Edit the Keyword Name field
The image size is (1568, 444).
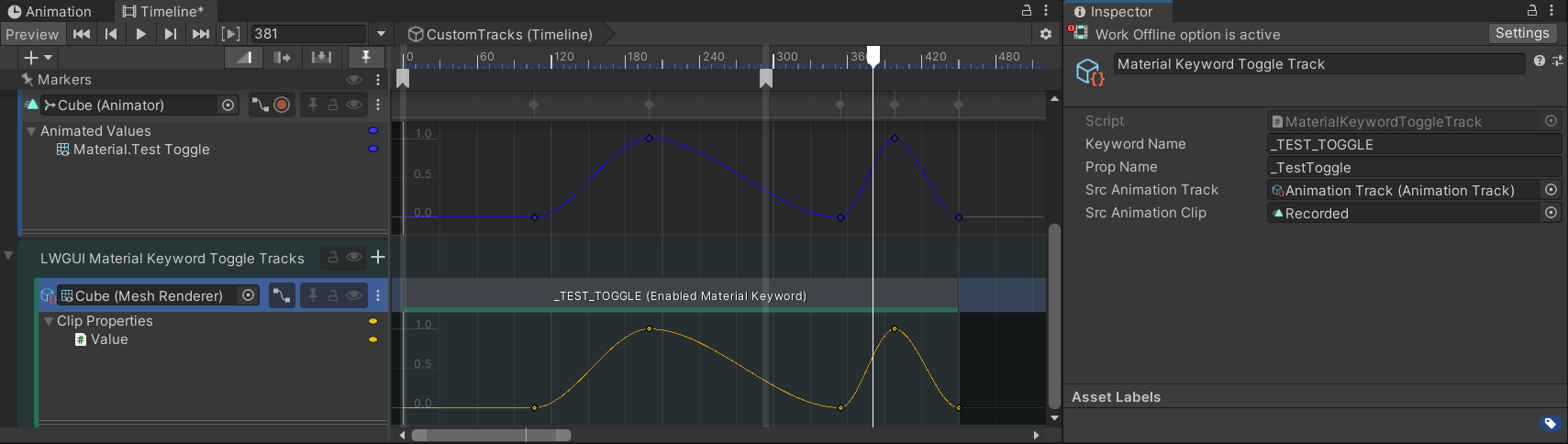click(1414, 144)
